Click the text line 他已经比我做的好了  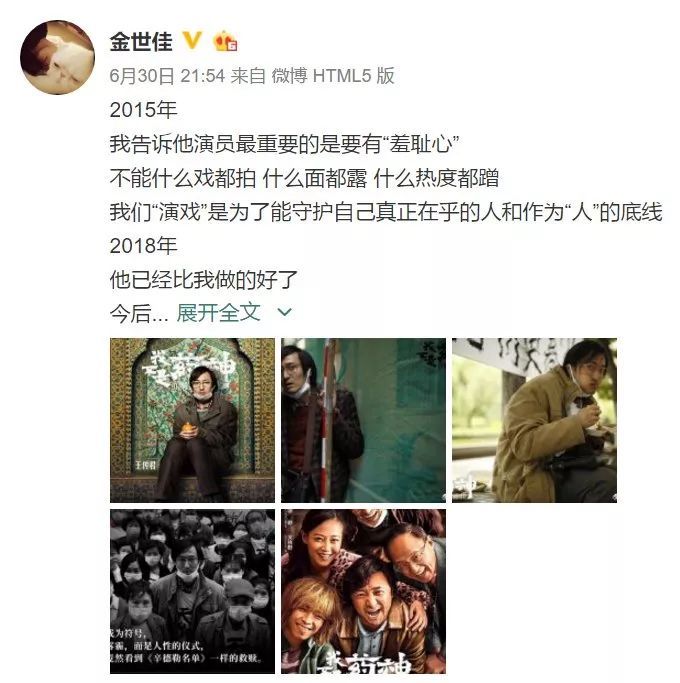(203, 280)
